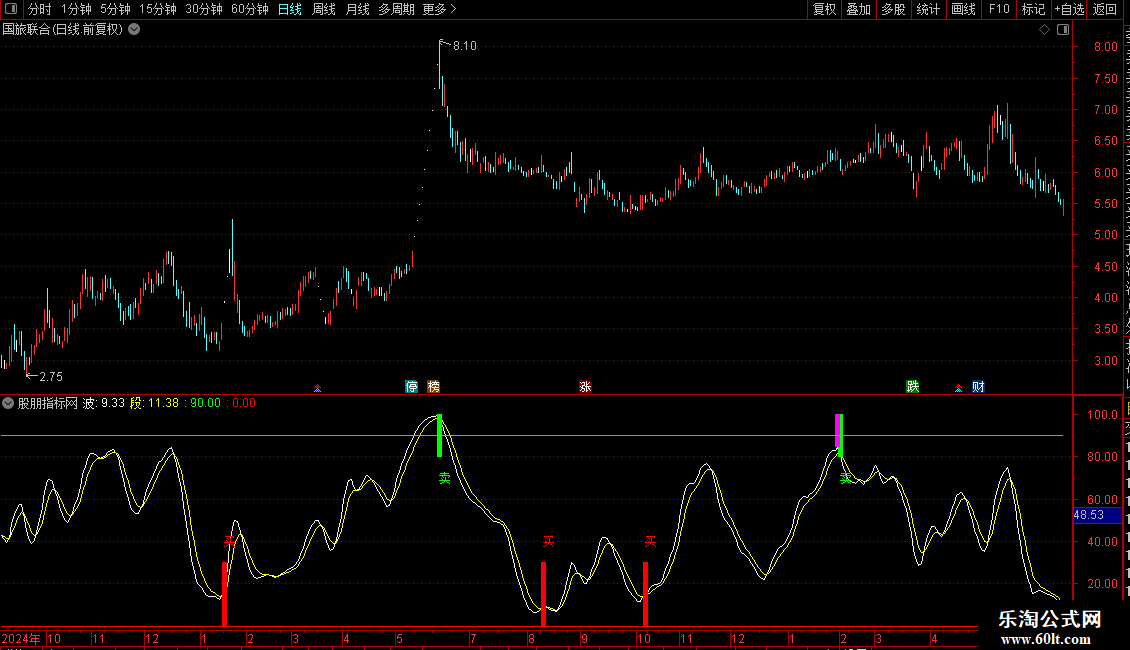Switch to 月线 monthly chart

pyautogui.click(x=357, y=9)
